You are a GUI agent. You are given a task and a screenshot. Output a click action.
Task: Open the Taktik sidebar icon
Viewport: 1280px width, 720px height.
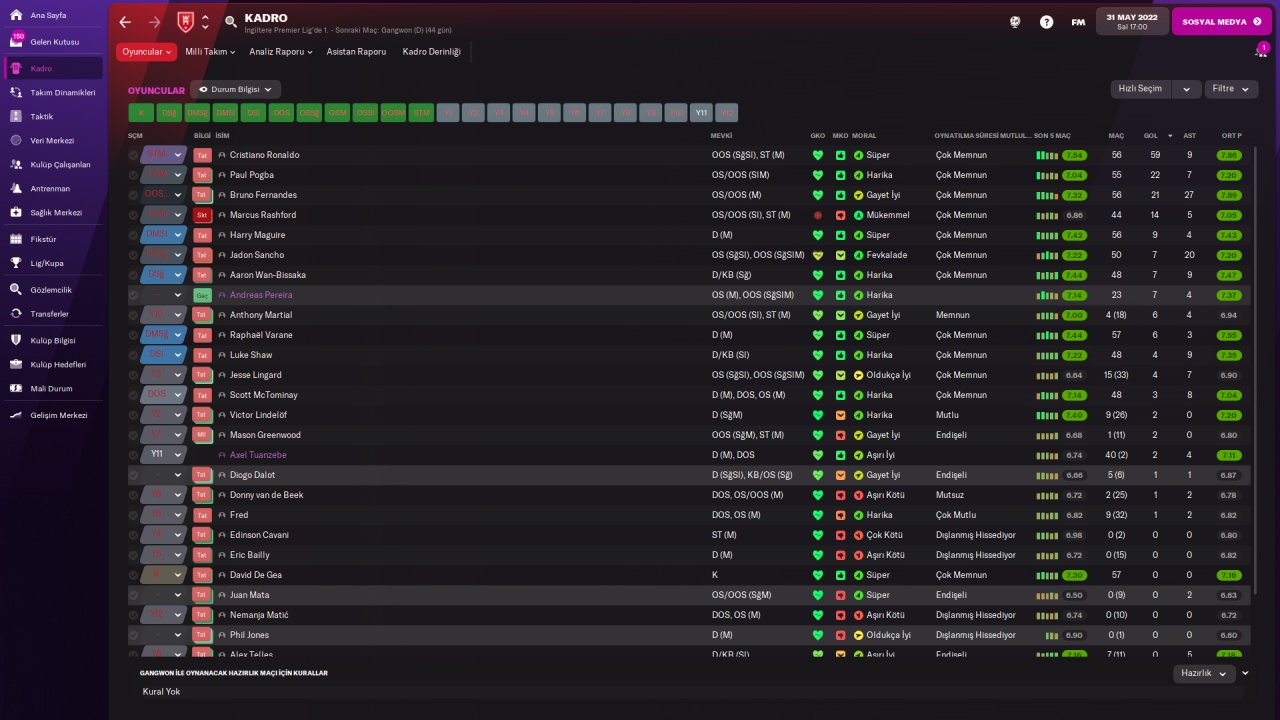point(16,116)
